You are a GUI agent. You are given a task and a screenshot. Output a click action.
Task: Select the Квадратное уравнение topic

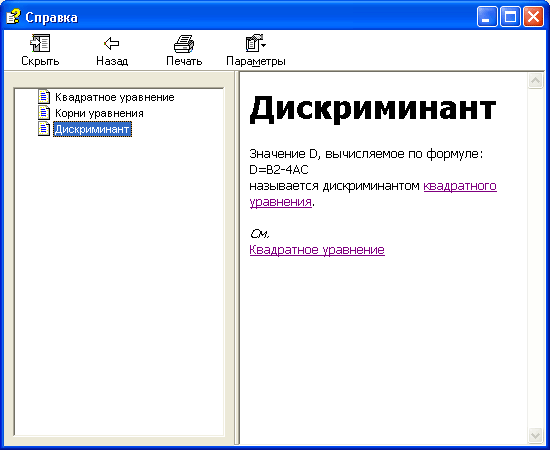pyautogui.click(x=115, y=97)
